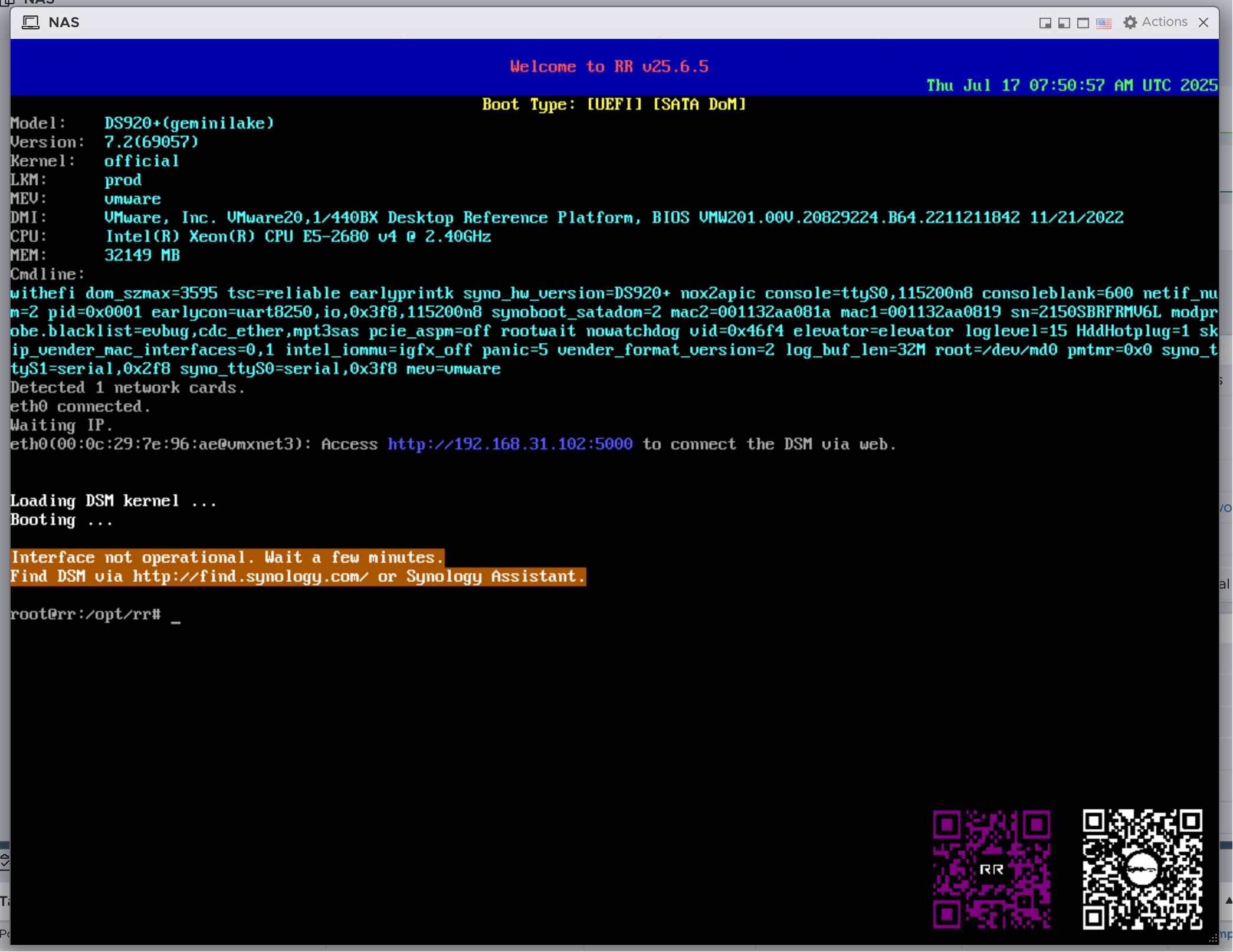Close the NAS console window
The width and height of the screenshot is (1233, 952).
[x=1204, y=22]
